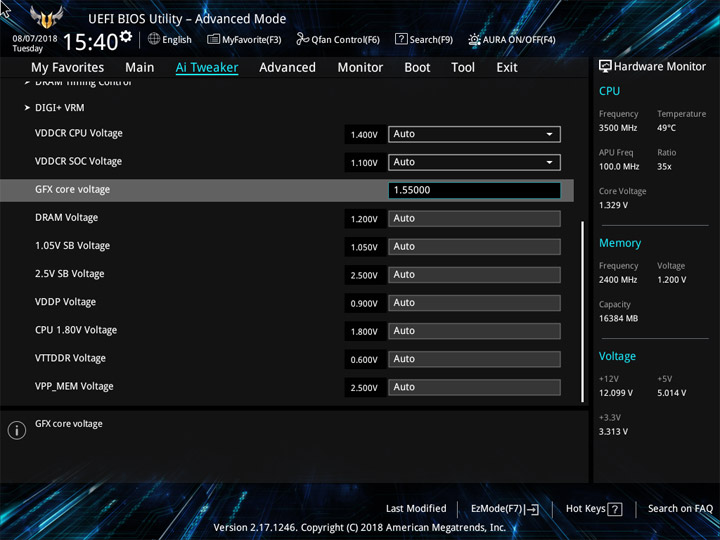Click the 2.5V SB Voltage Auto field
Screen dimensions: 720x540
pos(474,275)
